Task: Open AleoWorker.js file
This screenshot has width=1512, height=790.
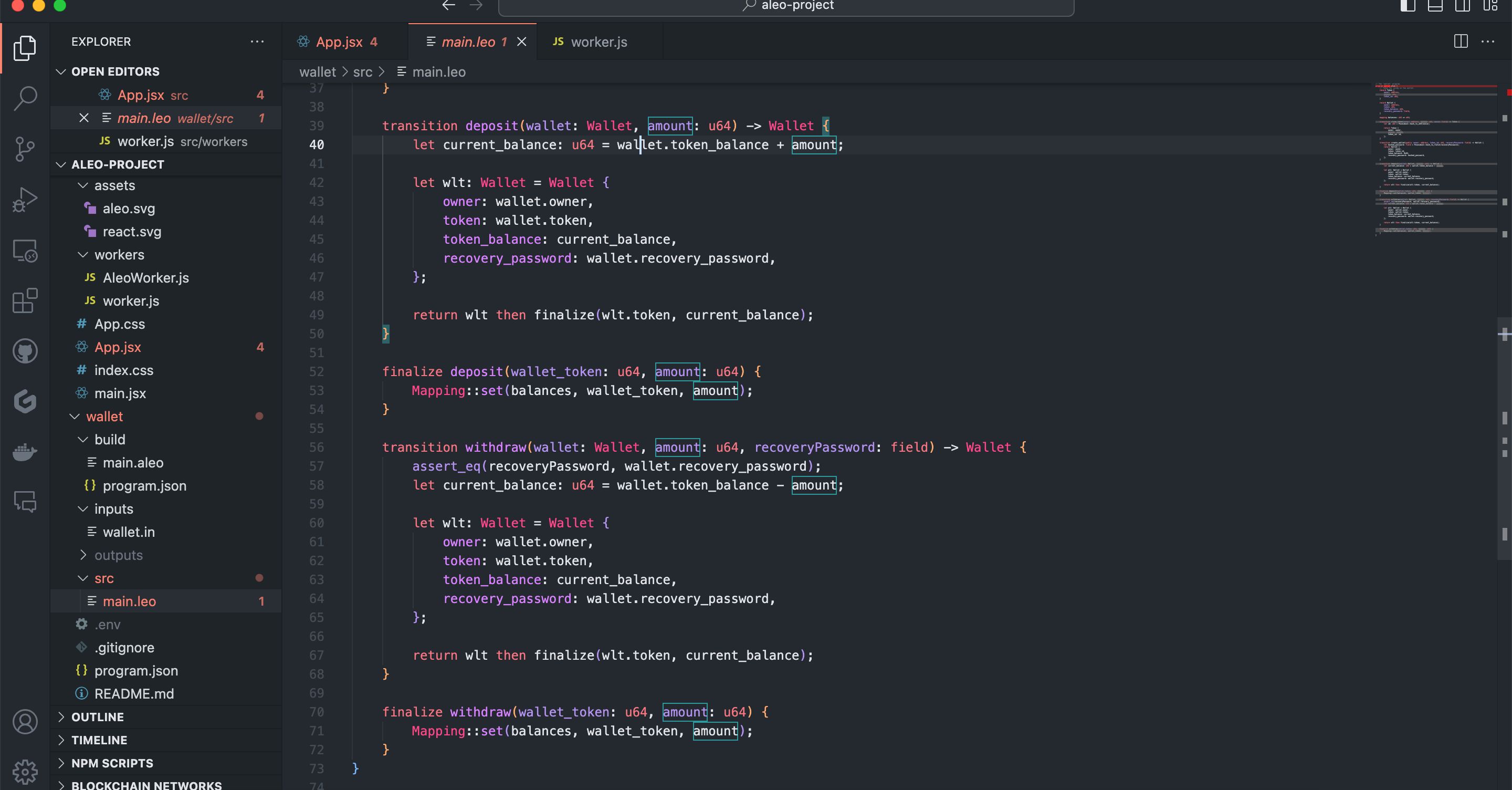Action: coord(166,278)
